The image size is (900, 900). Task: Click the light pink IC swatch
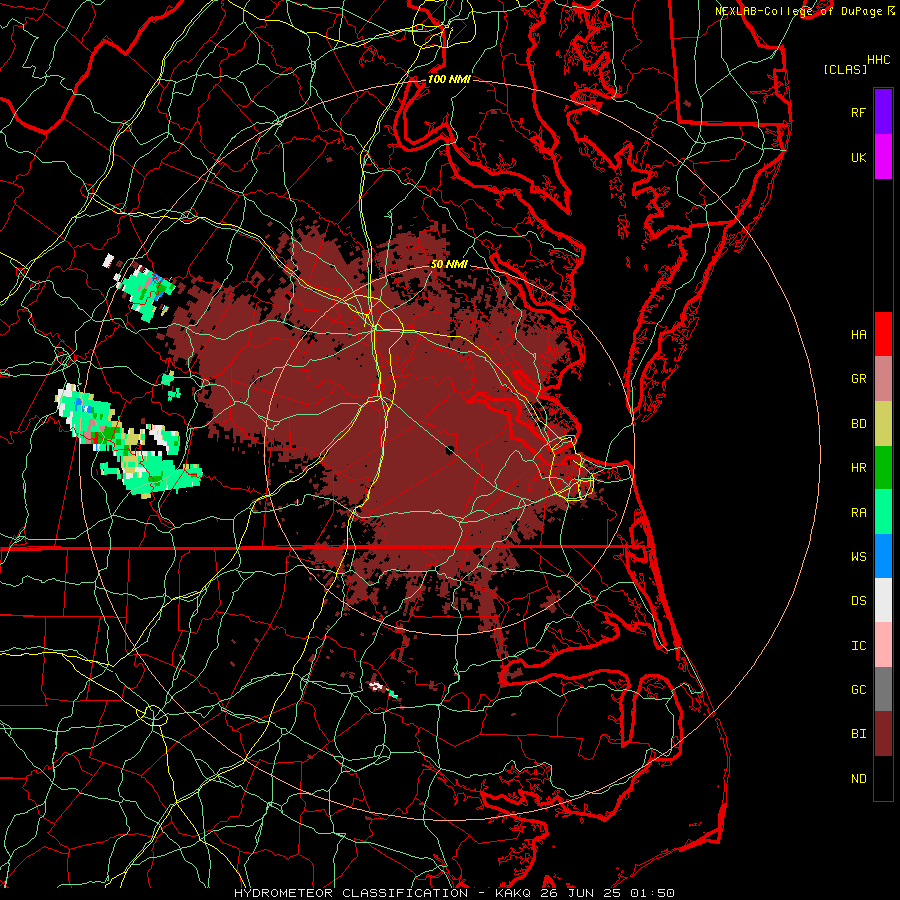883,645
